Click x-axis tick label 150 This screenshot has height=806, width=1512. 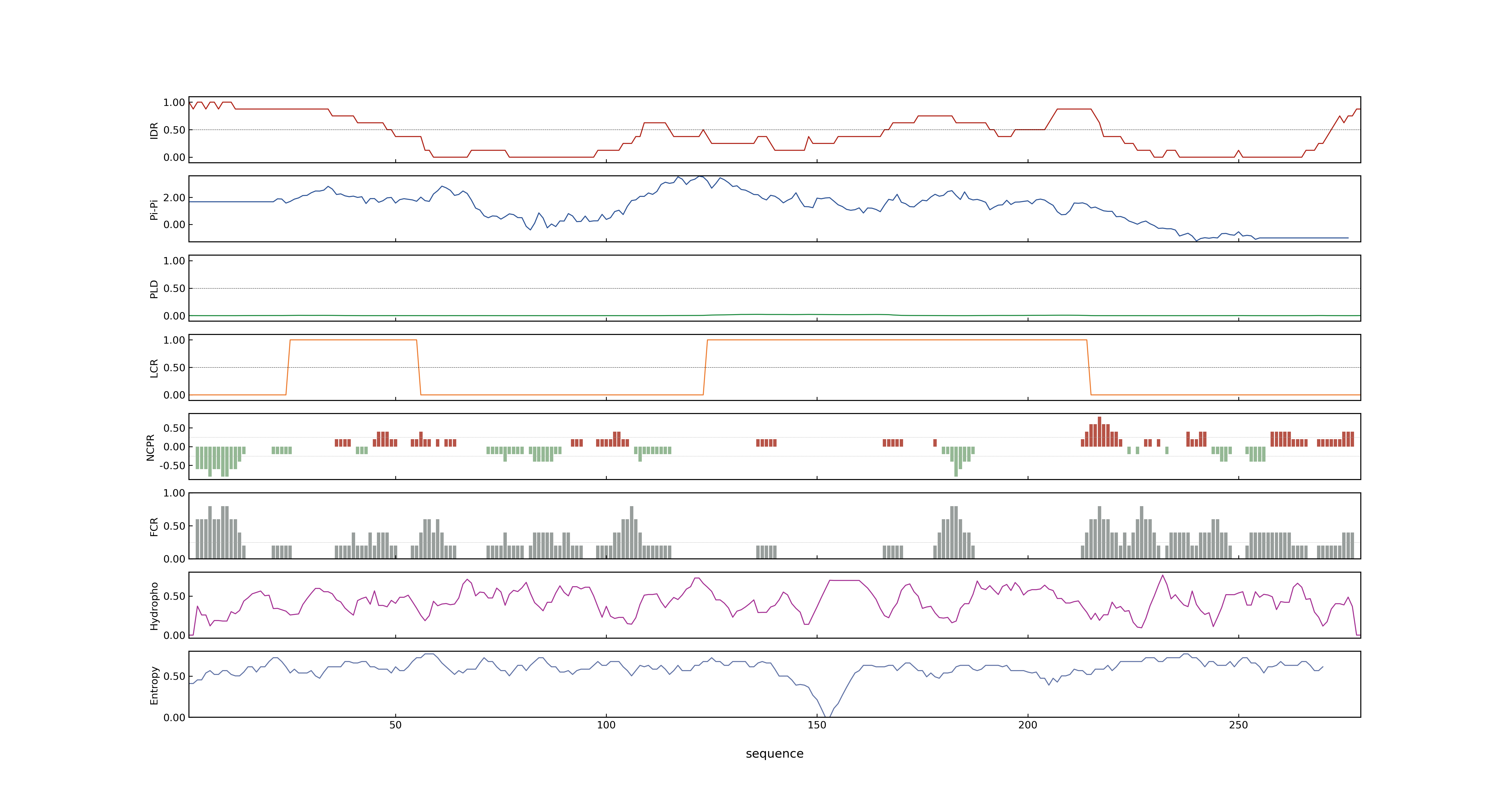point(817,725)
